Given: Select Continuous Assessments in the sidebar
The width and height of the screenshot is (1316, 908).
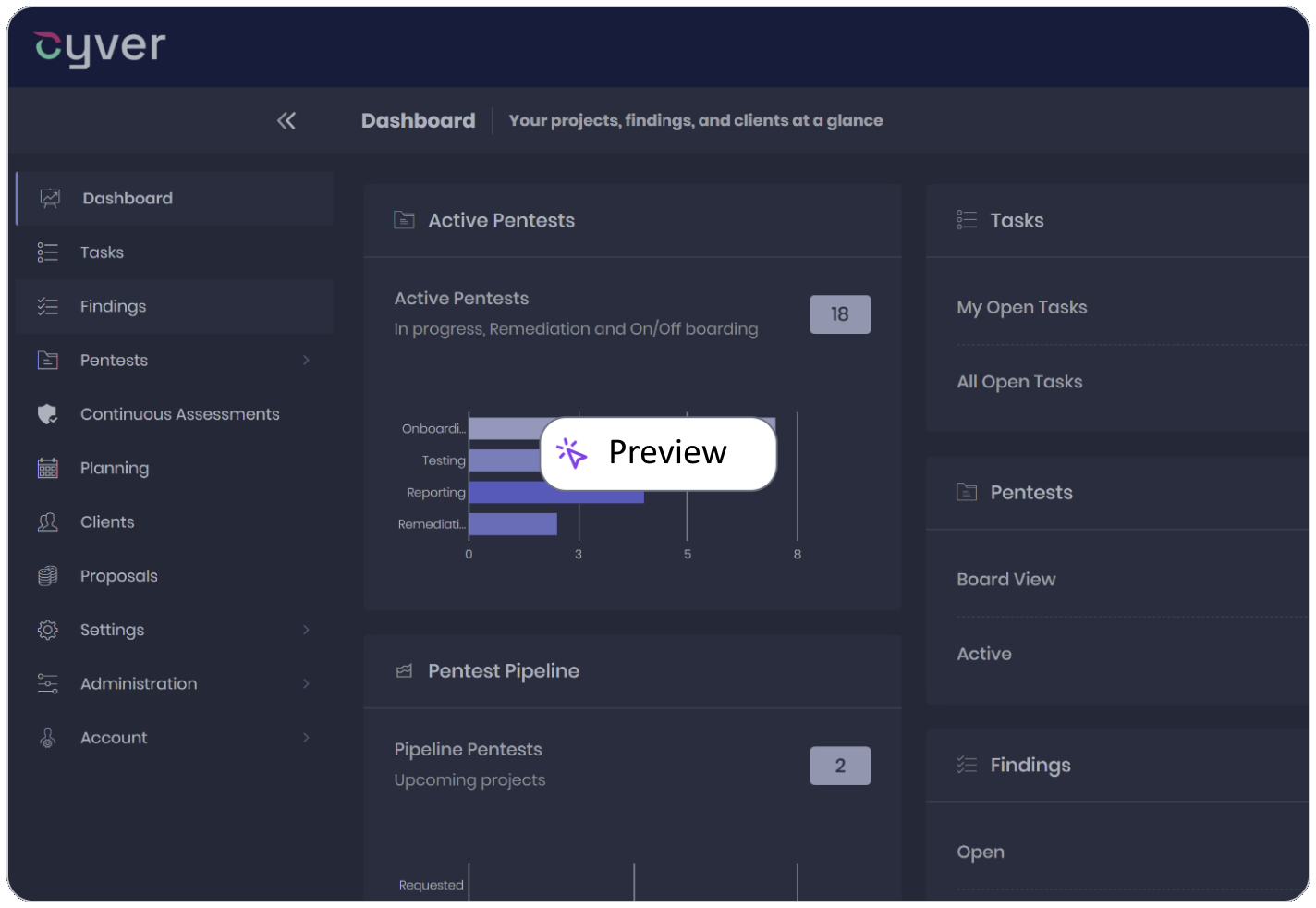Looking at the screenshot, I should tap(176, 414).
